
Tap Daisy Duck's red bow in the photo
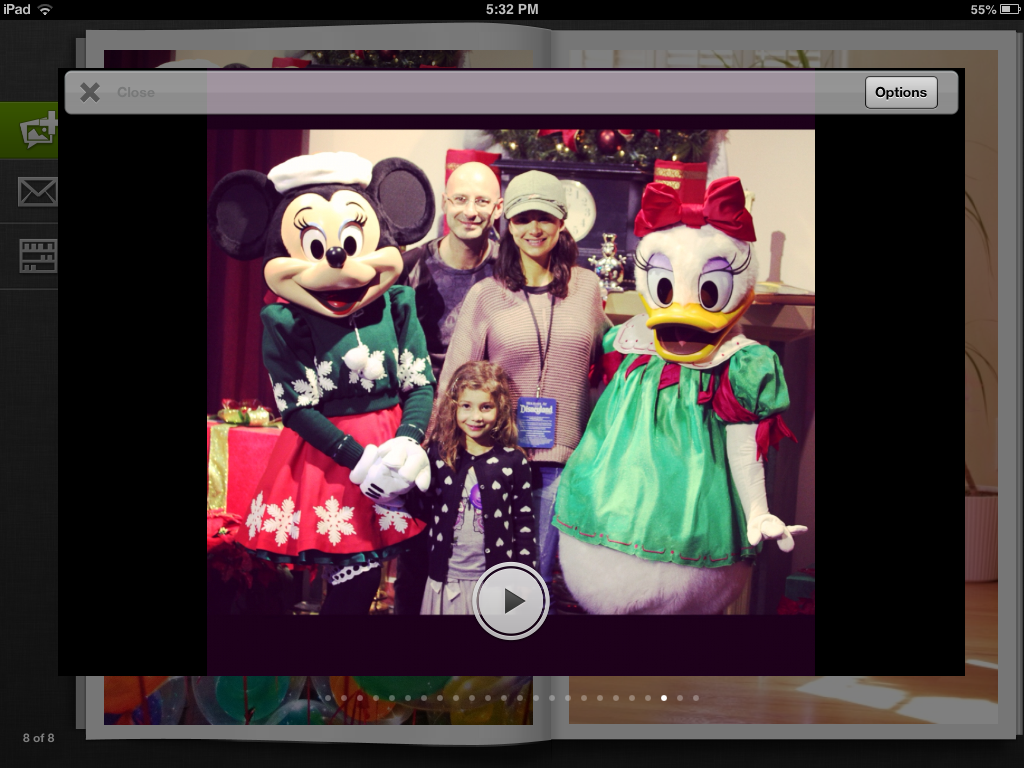[694, 207]
